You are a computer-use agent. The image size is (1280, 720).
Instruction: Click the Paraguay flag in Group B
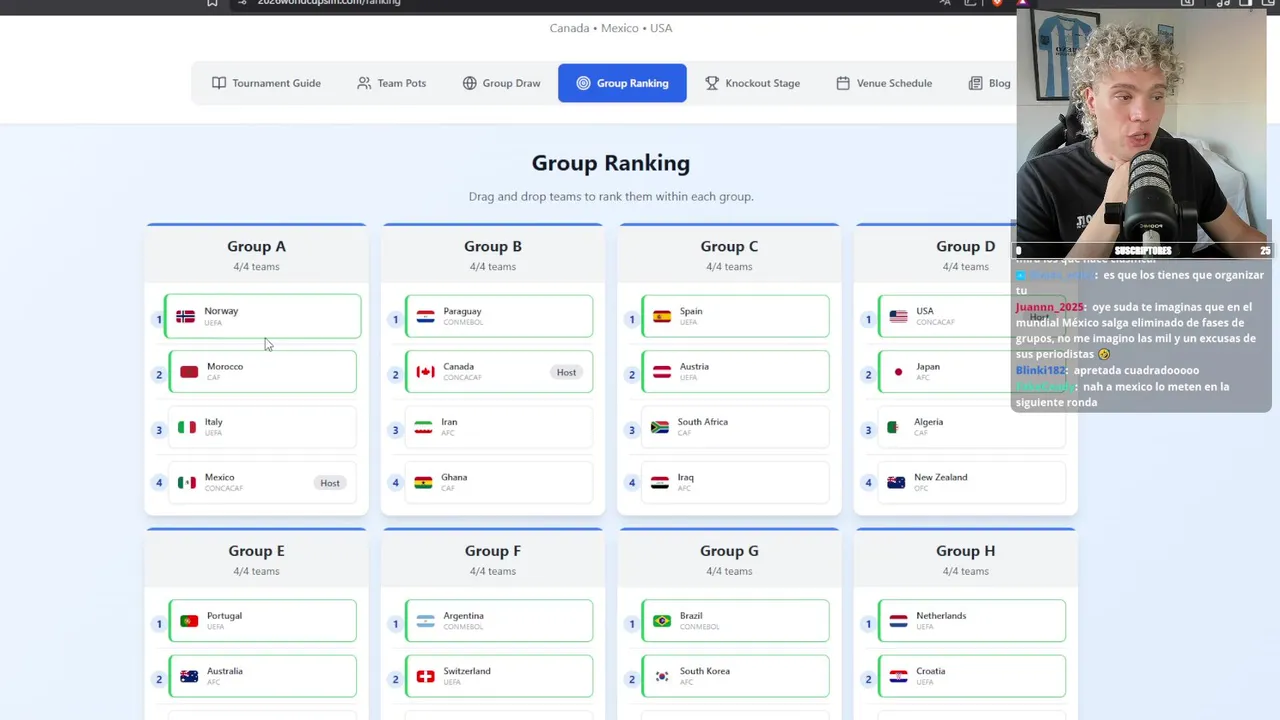(x=425, y=316)
